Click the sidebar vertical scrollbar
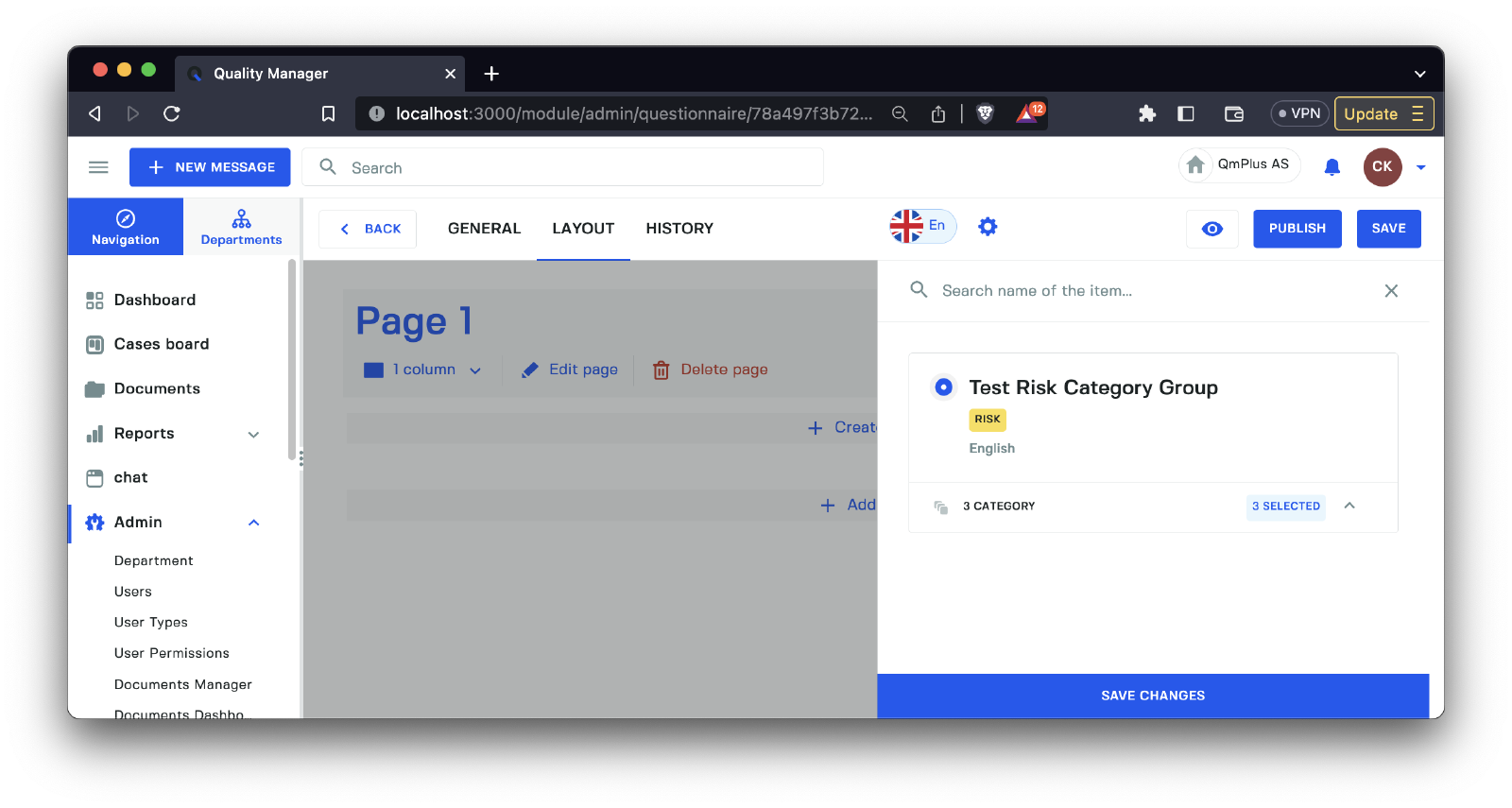The height and width of the screenshot is (808, 1512). pyautogui.click(x=292, y=359)
